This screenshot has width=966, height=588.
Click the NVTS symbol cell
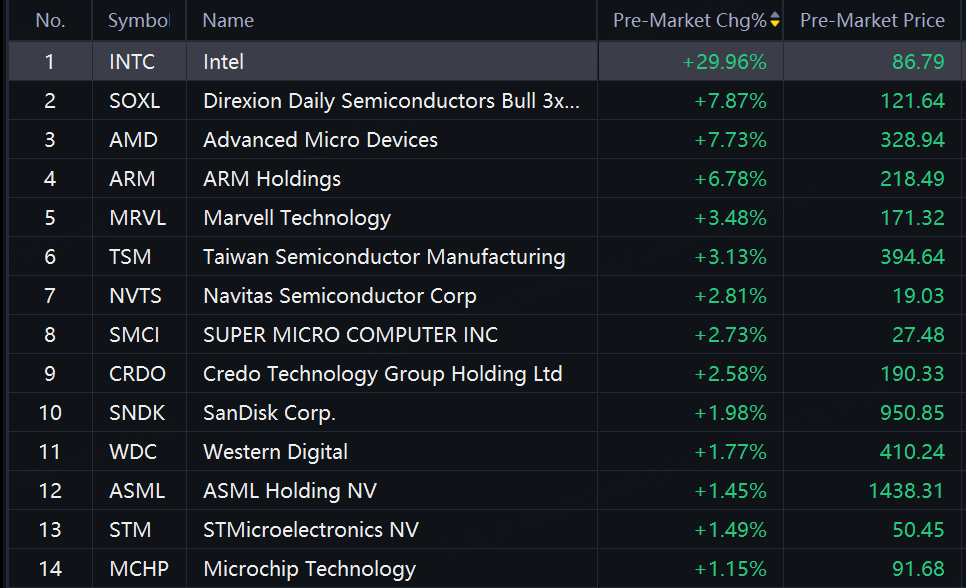pos(135,296)
